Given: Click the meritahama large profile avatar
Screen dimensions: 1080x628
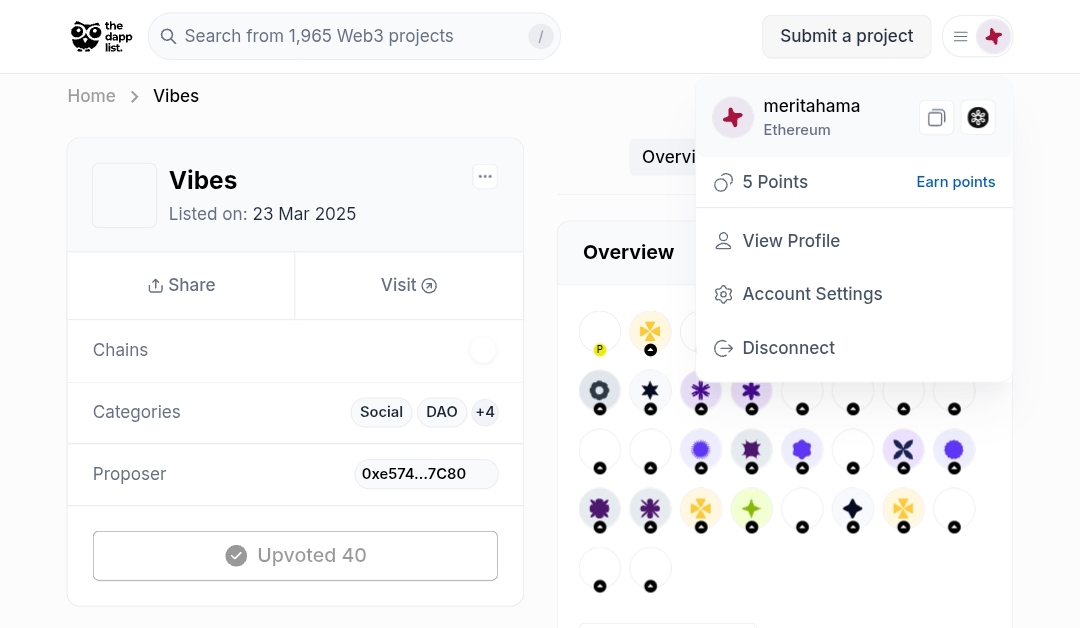Looking at the screenshot, I should point(733,118).
